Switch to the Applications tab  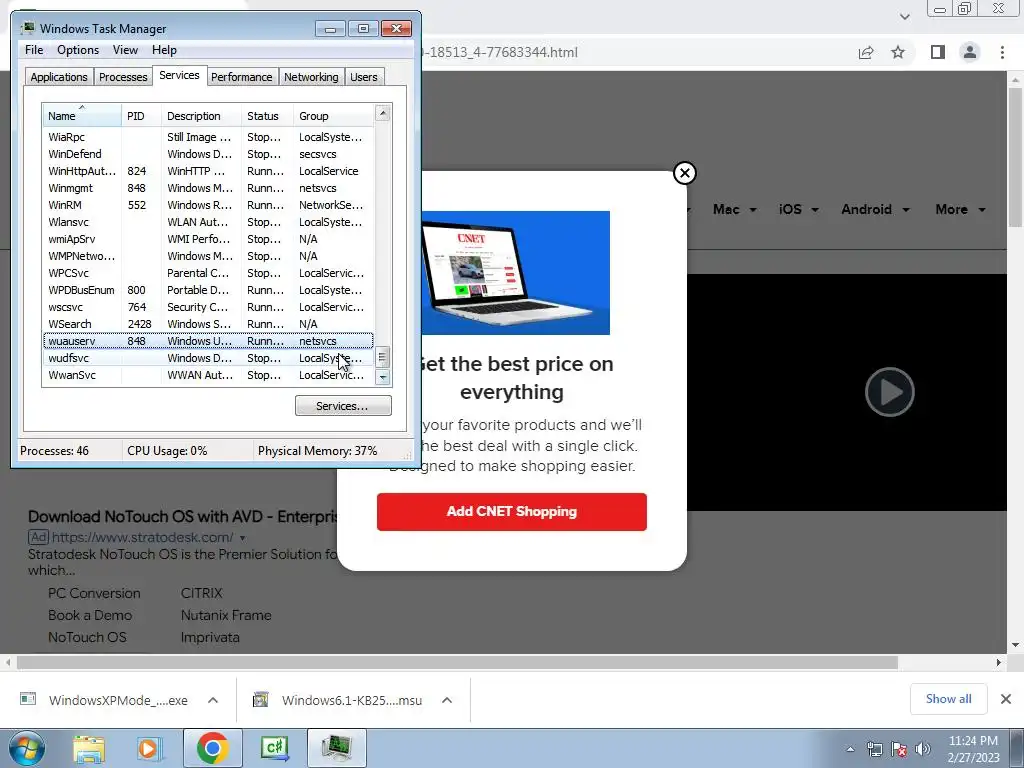(x=59, y=77)
